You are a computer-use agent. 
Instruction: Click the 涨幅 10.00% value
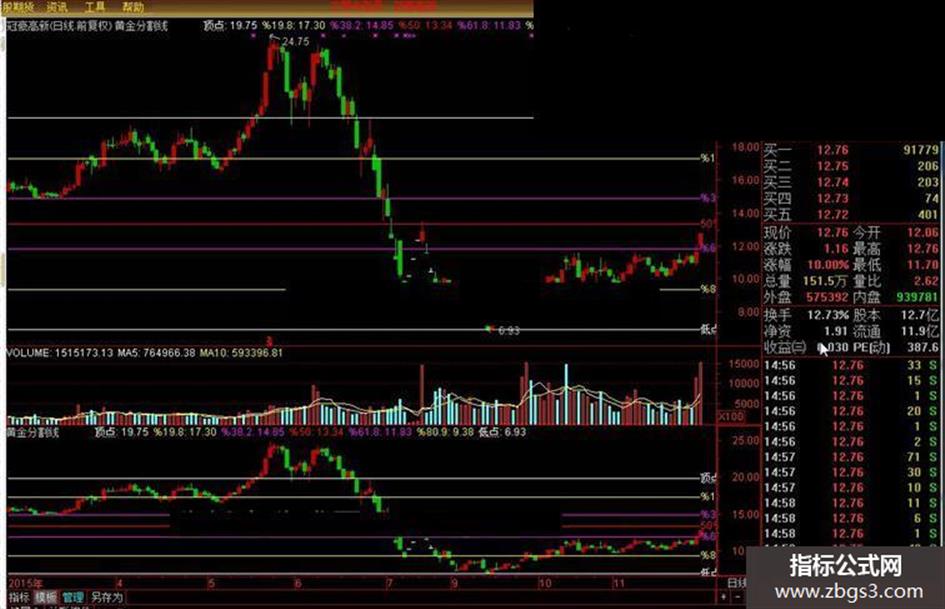(828, 265)
